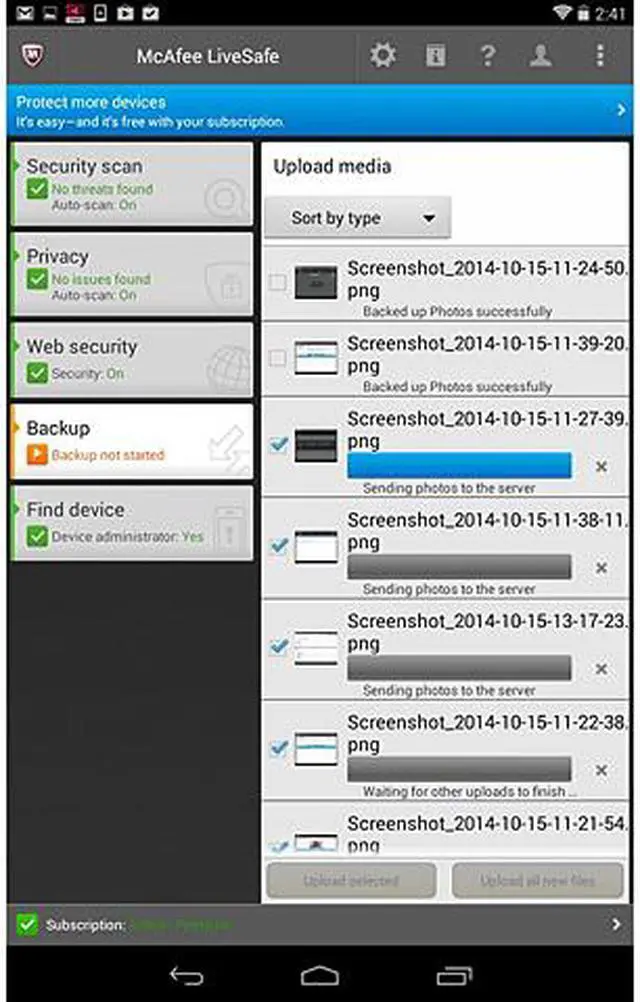Image resolution: width=640 pixels, height=1002 pixels.
Task: Expand the Protect more devices banner arrow
Action: click(621, 110)
